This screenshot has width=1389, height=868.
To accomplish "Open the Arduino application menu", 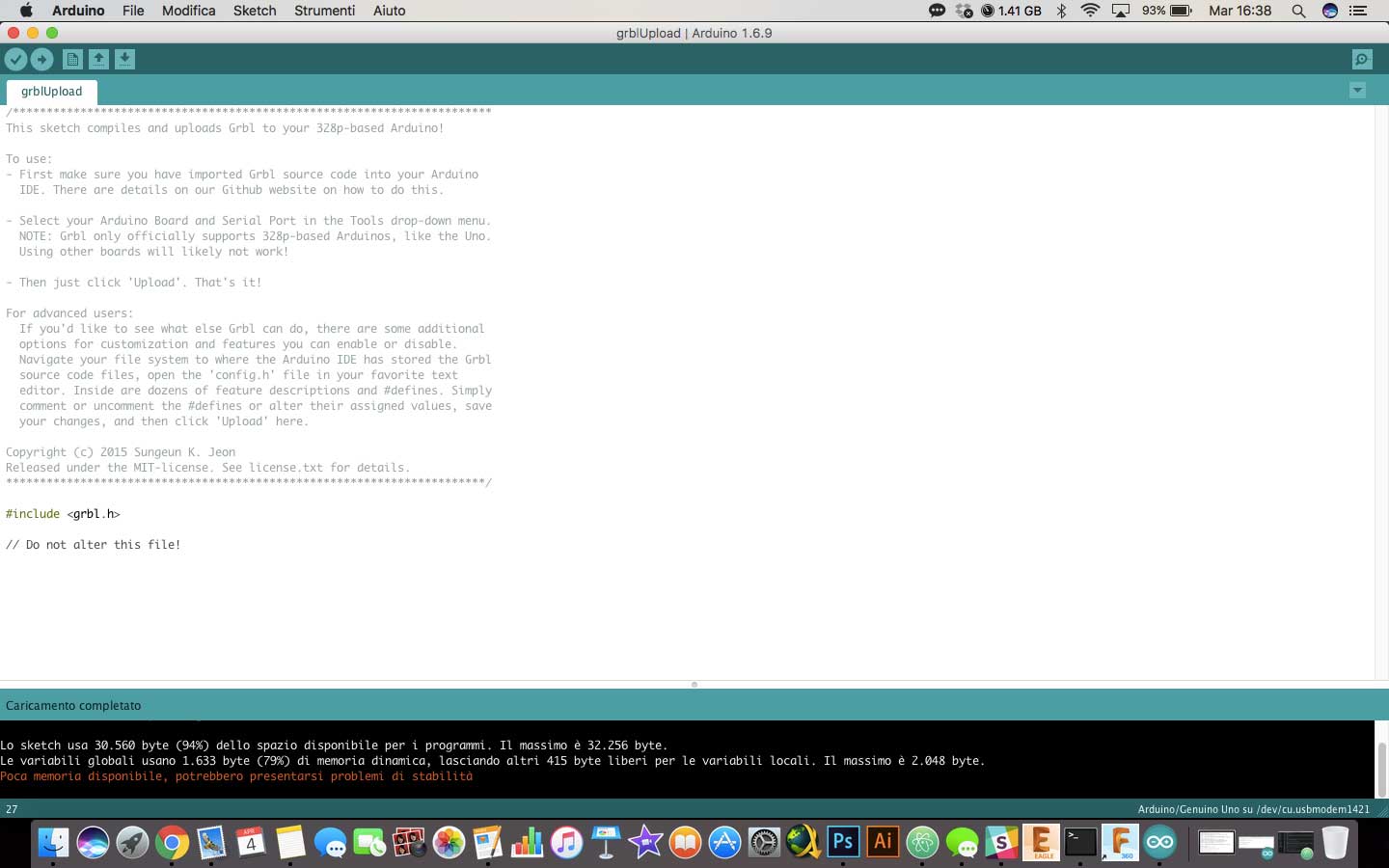I will (78, 11).
